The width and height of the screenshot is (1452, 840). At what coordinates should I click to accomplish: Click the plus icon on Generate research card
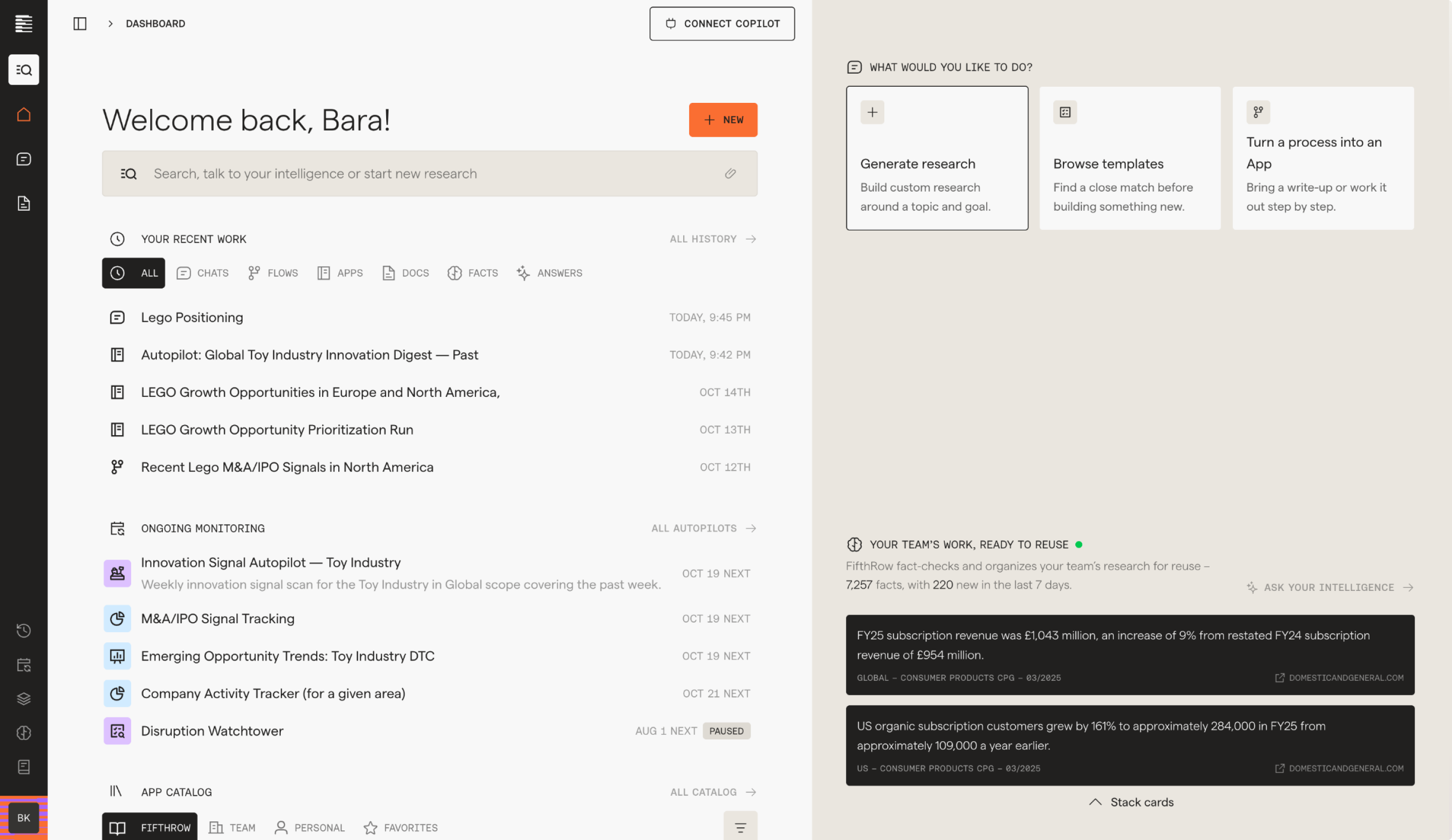872,112
